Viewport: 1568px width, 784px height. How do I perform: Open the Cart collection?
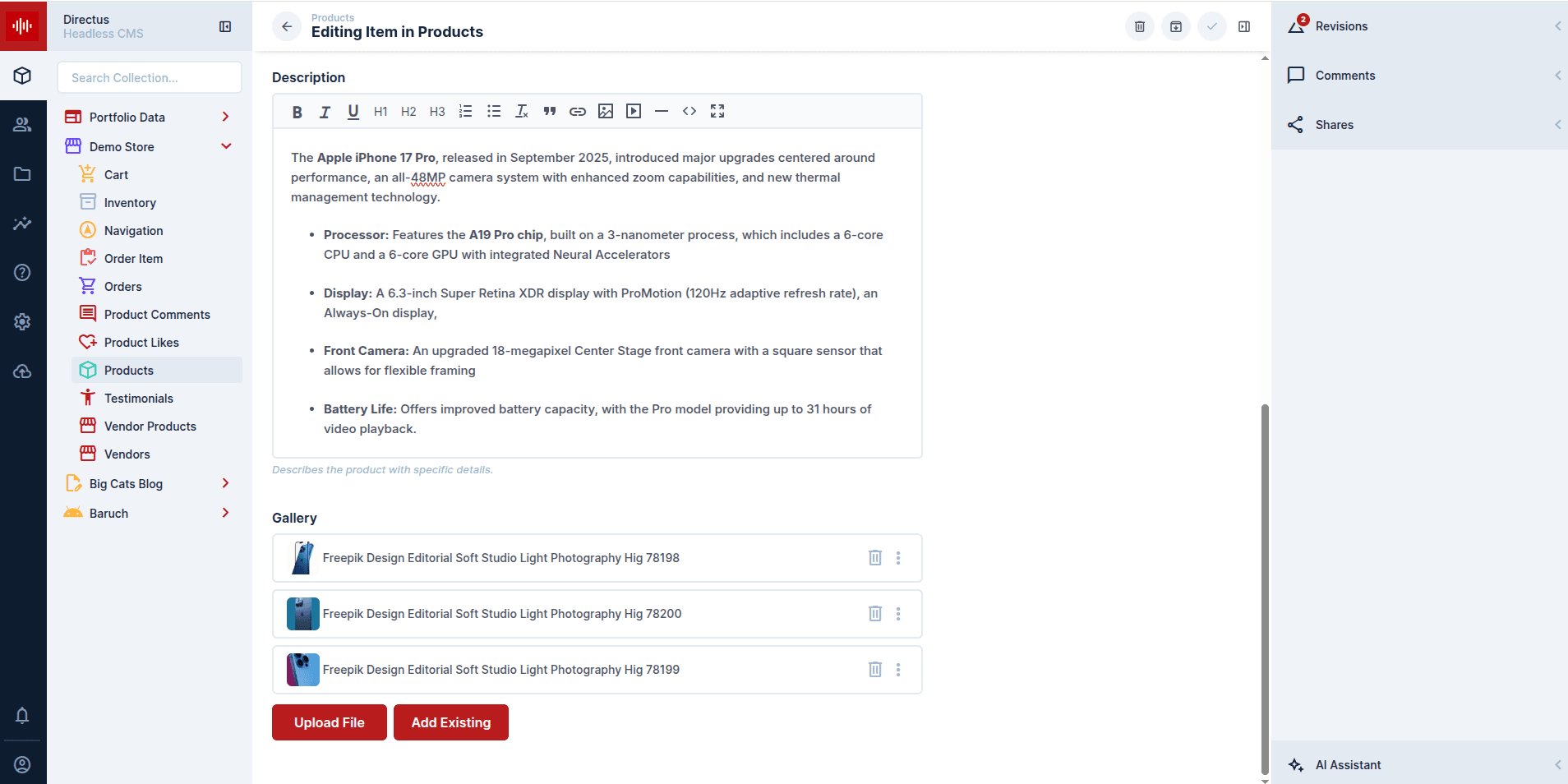[x=157, y=175]
